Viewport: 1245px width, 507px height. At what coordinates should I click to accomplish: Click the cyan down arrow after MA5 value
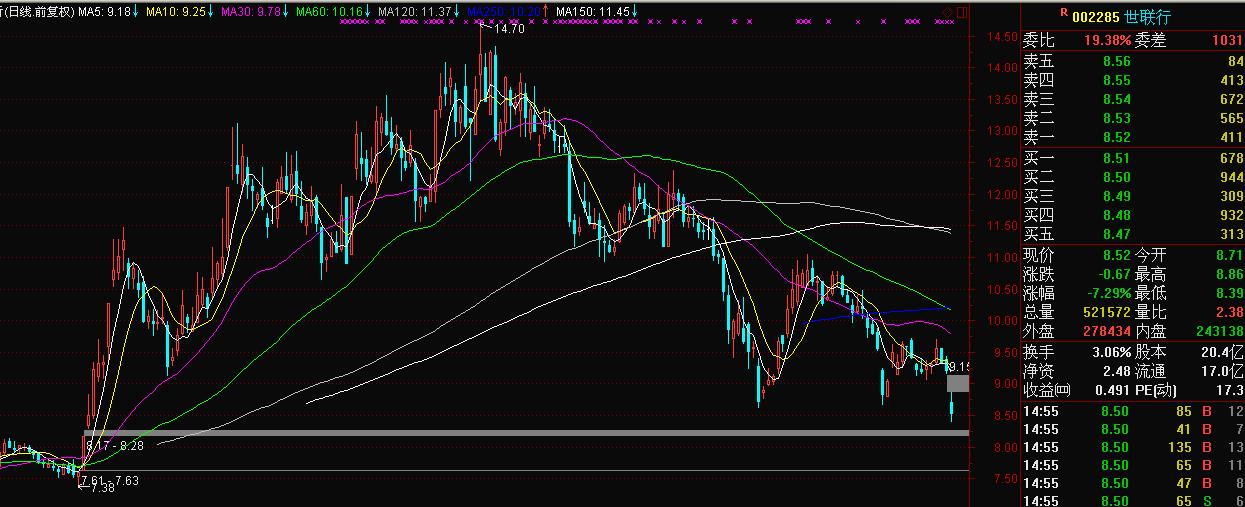[x=137, y=12]
